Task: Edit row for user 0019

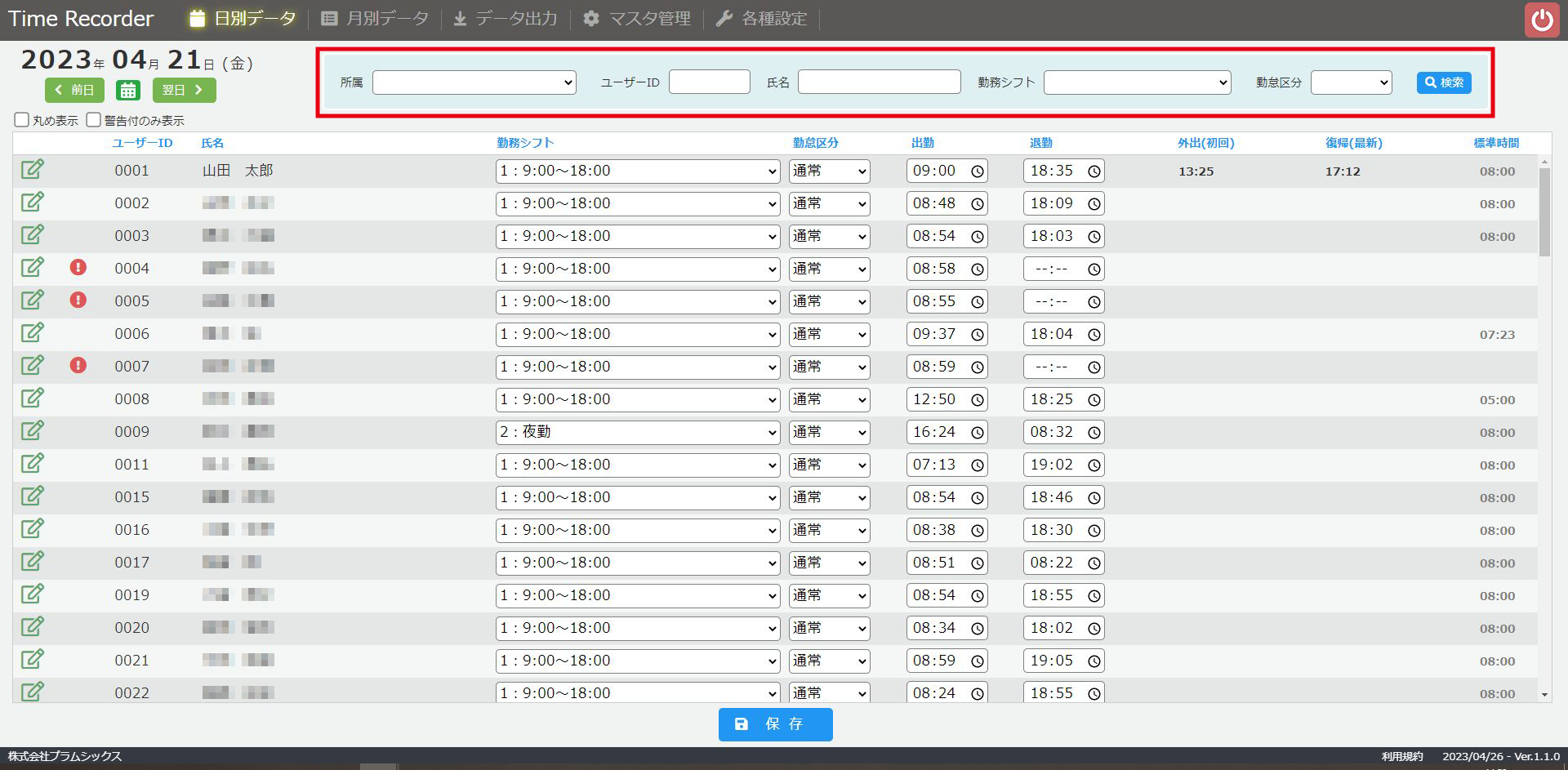Action: tap(33, 594)
